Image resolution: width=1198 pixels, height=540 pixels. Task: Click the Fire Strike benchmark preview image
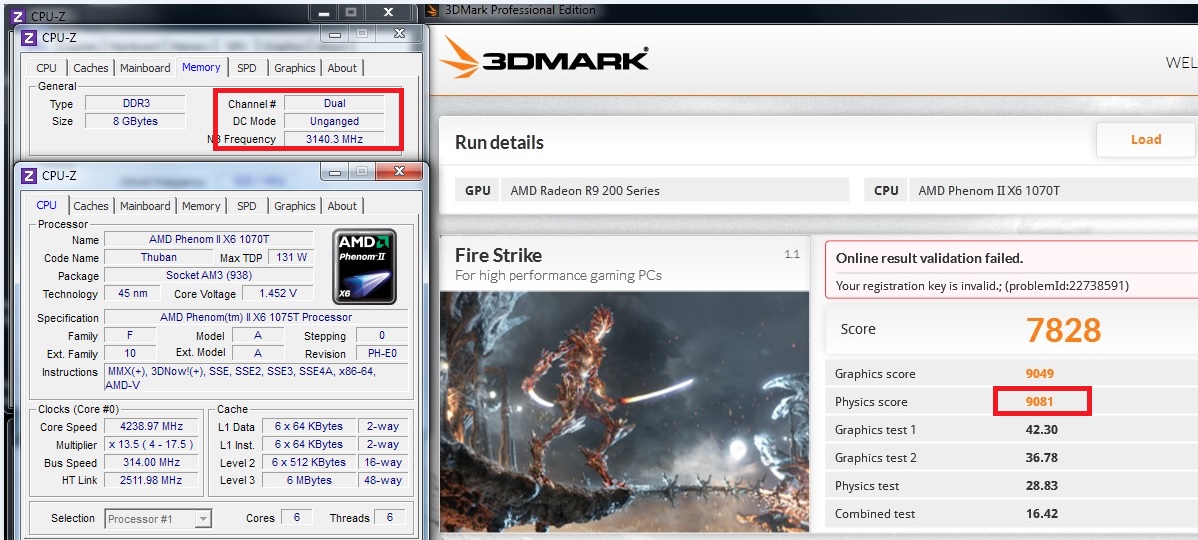(624, 412)
